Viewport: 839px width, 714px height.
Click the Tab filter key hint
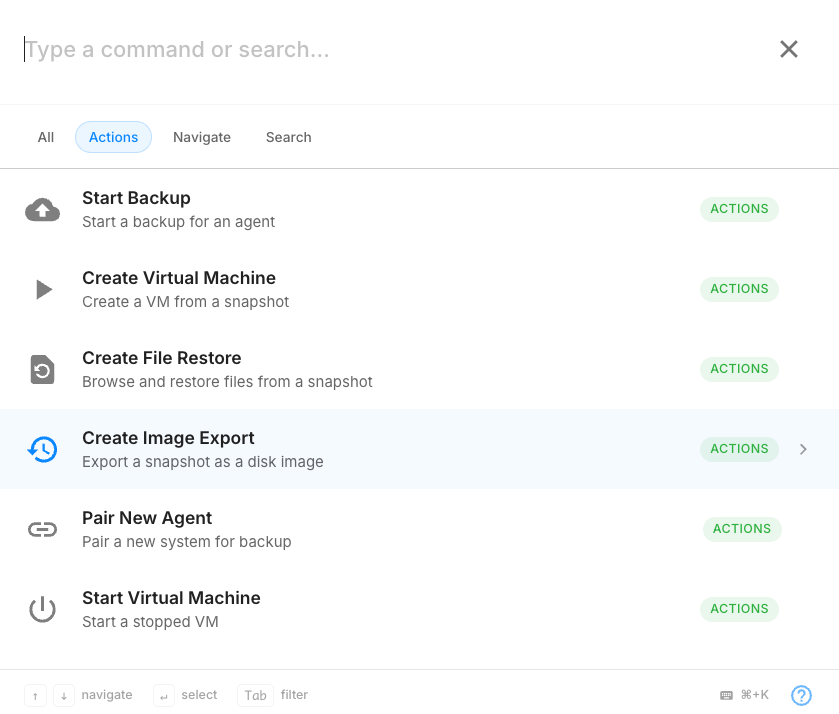click(x=255, y=695)
